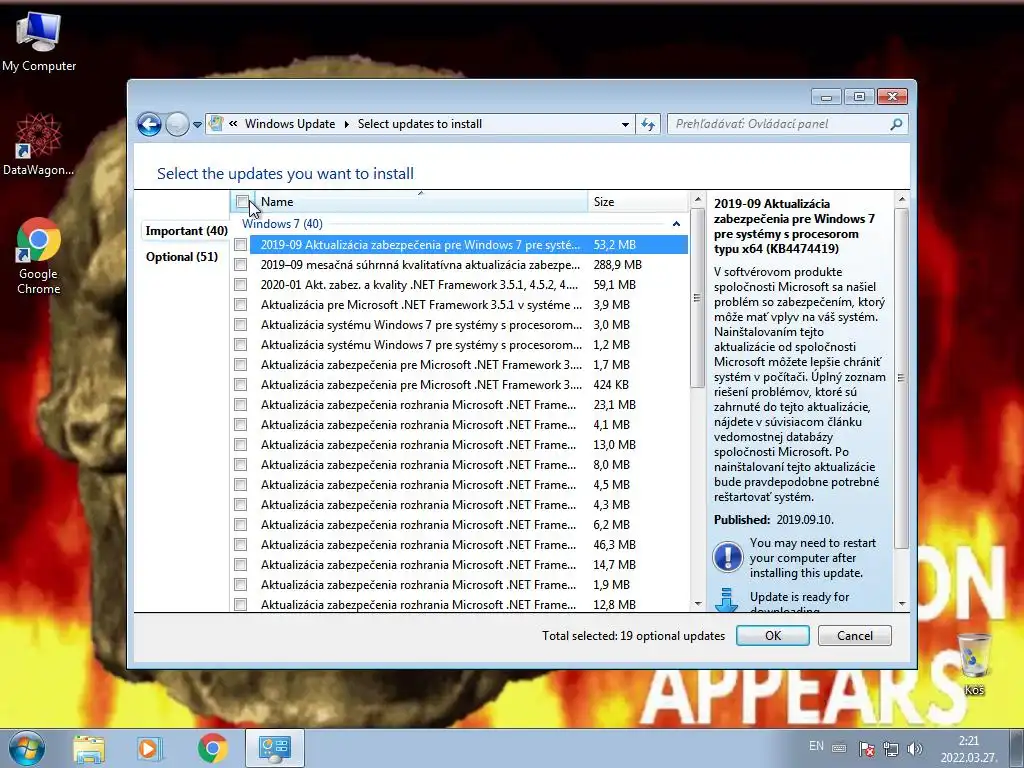
Task: Click the EN language indicator
Action: pyautogui.click(x=816, y=746)
